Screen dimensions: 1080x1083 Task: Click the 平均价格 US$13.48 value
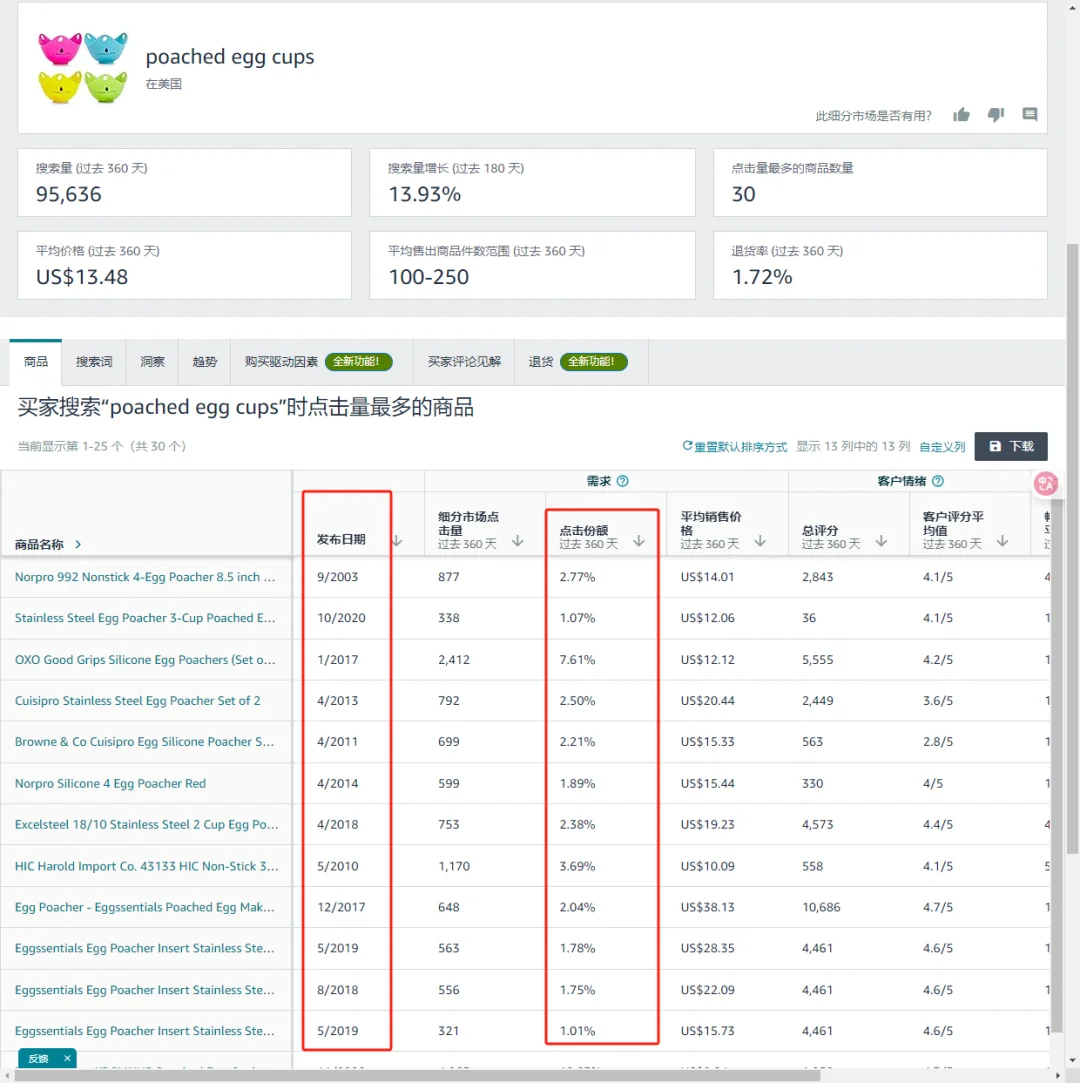click(81, 277)
